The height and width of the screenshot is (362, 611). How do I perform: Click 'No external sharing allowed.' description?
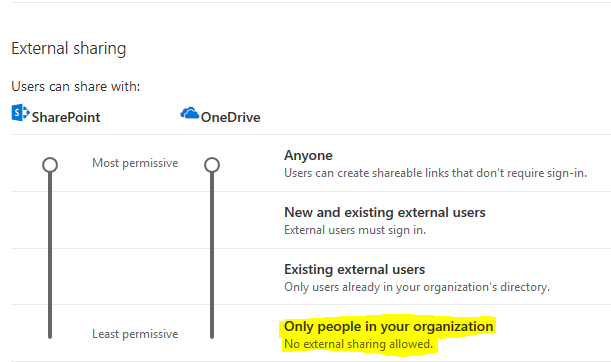[358, 344]
